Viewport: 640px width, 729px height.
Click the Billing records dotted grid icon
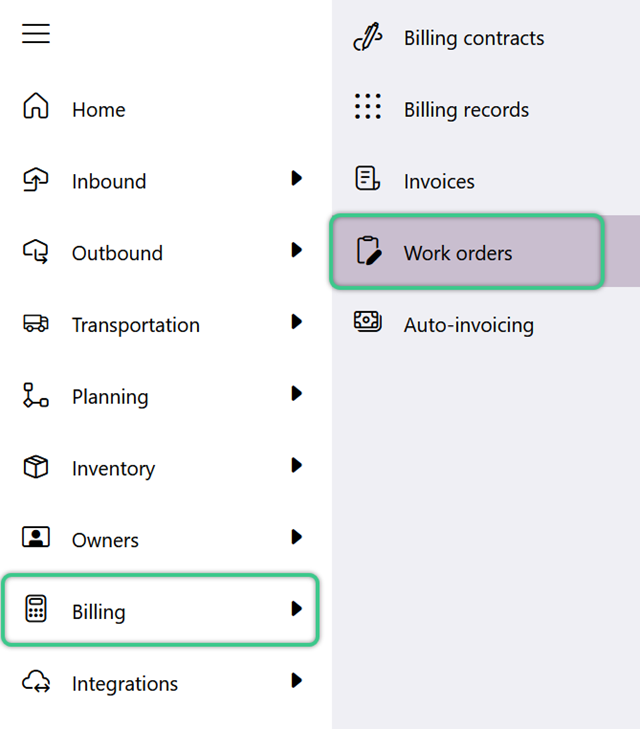pos(368,106)
